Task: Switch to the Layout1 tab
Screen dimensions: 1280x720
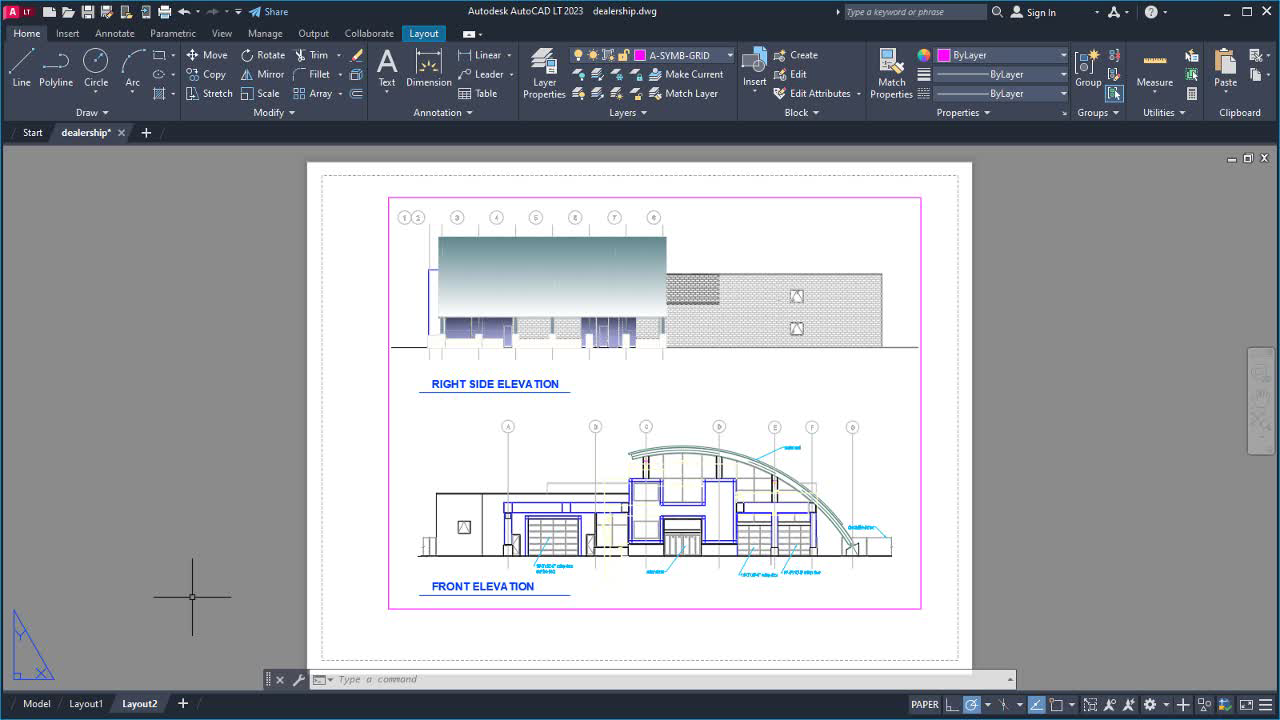Action: (86, 703)
